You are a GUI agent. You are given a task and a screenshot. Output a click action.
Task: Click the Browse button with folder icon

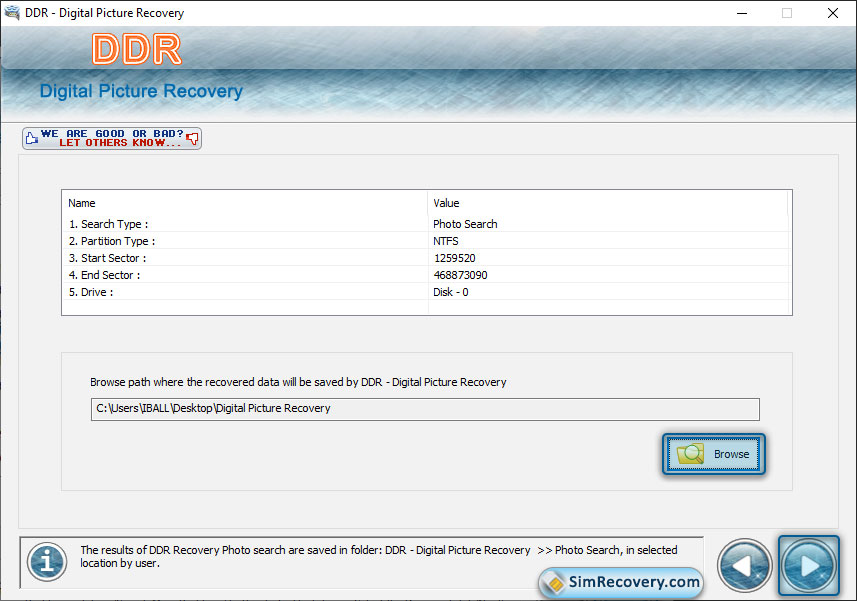(713, 454)
